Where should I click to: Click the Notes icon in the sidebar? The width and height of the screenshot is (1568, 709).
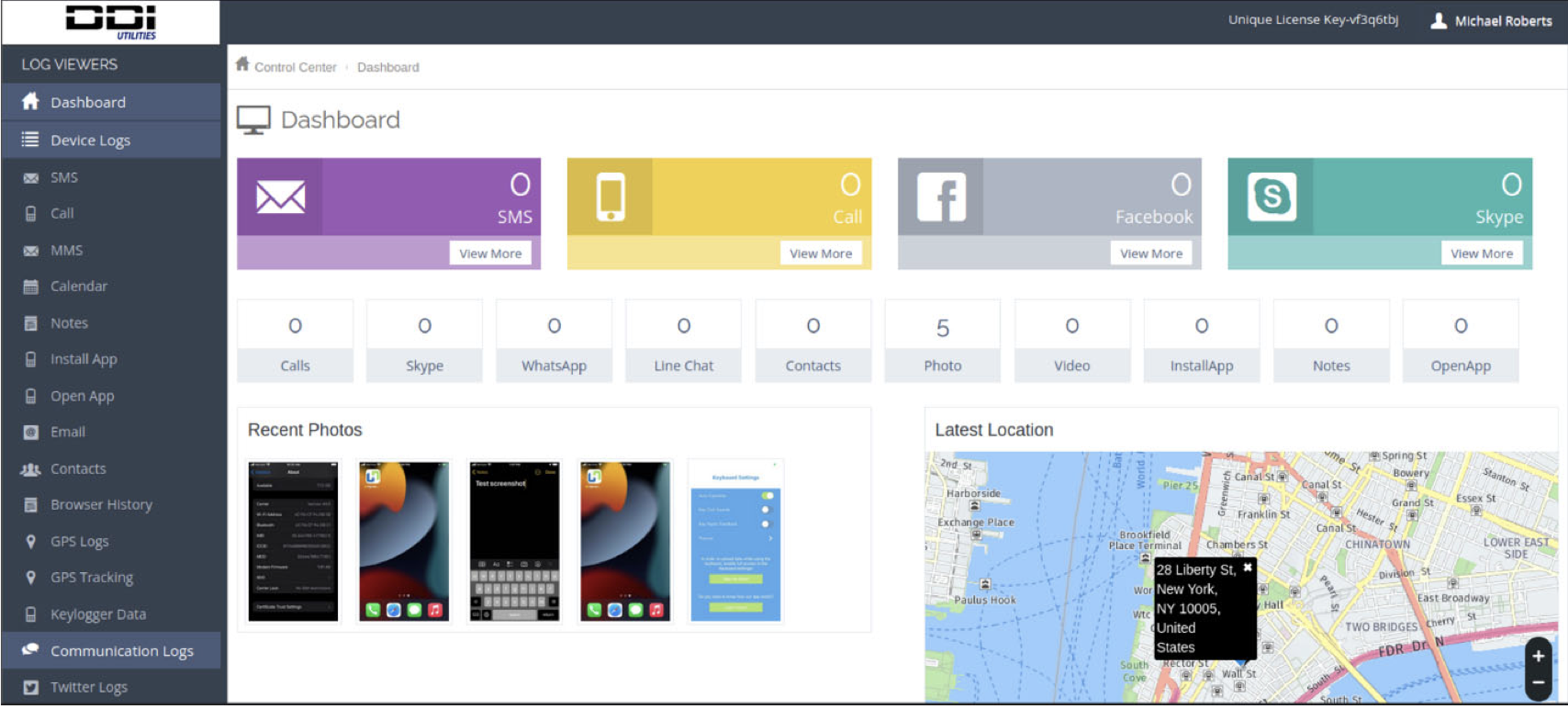coord(31,323)
